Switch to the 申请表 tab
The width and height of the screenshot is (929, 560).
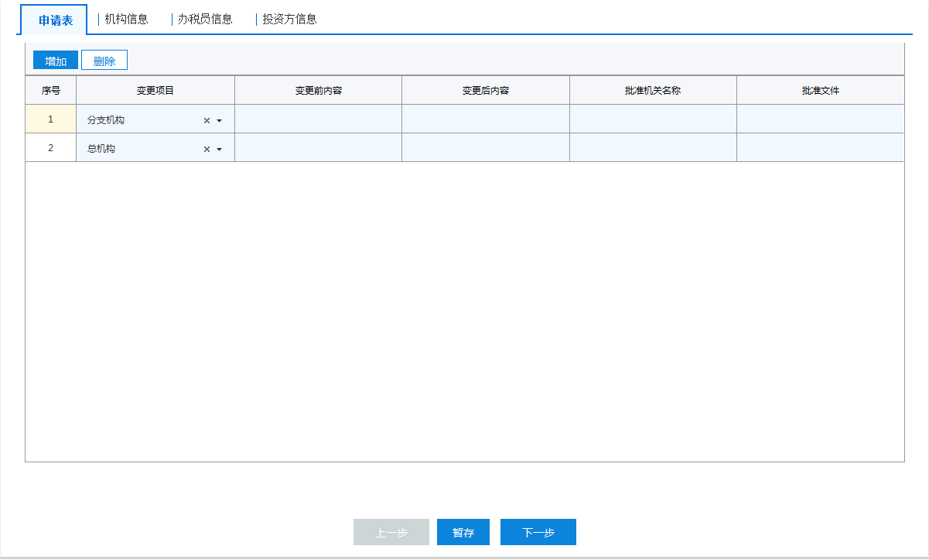[55, 20]
